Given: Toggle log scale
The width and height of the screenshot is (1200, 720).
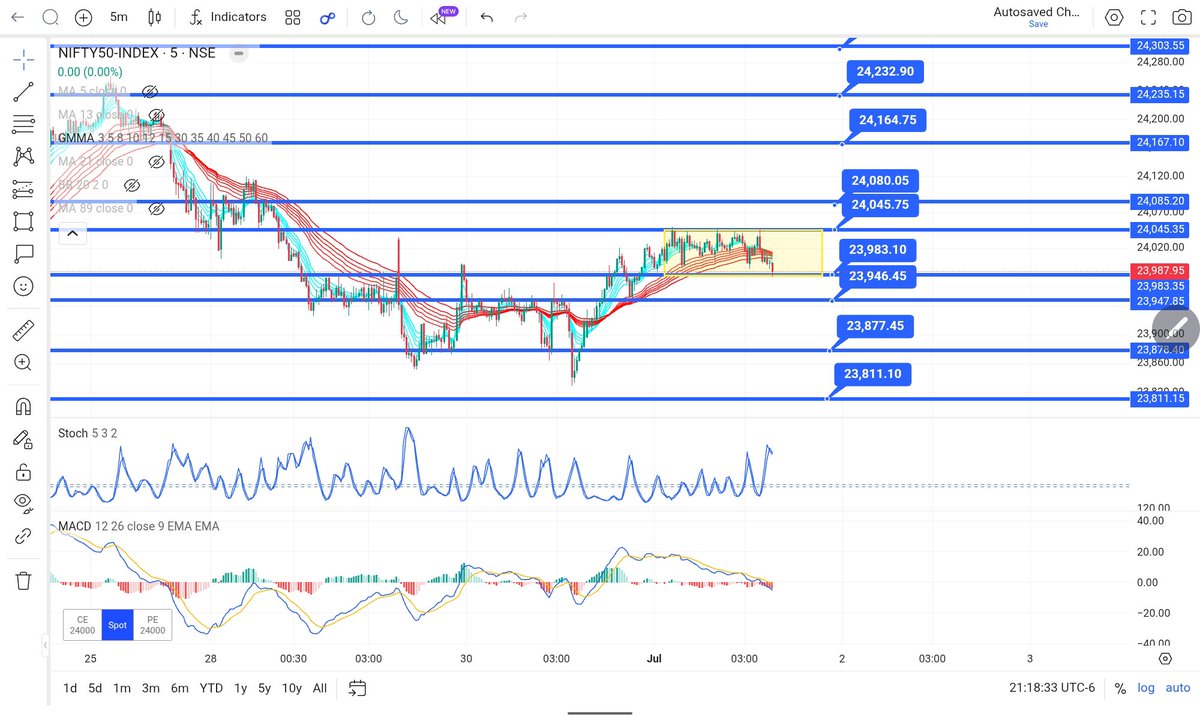Looking at the screenshot, I should (x=1147, y=688).
